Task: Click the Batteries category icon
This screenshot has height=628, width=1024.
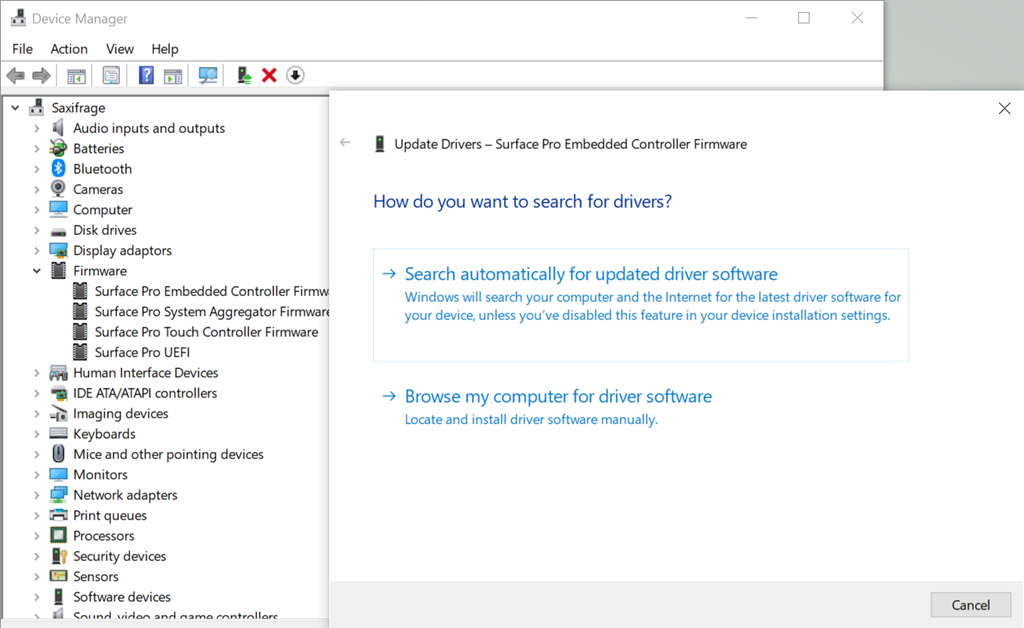Action: 58,148
